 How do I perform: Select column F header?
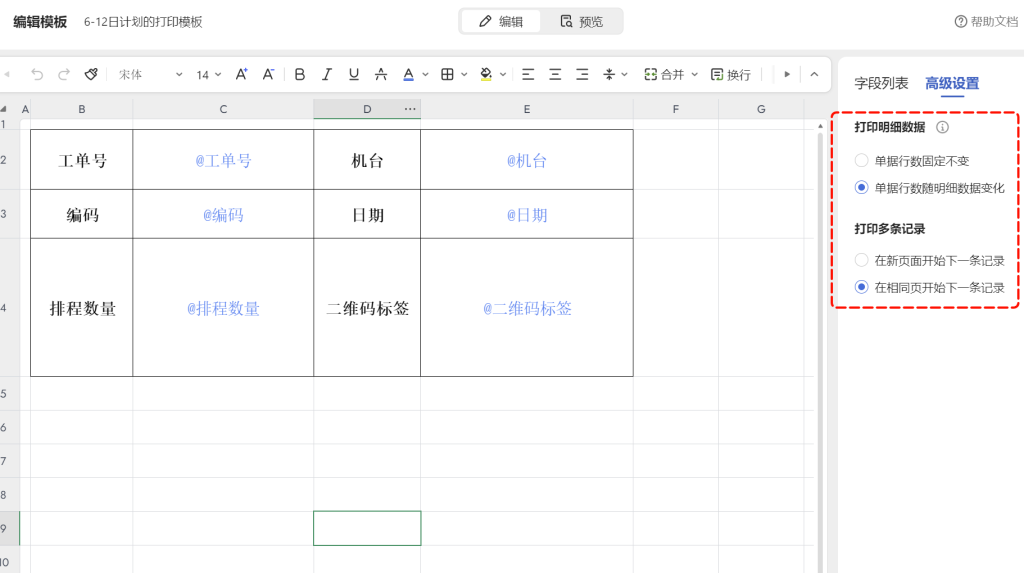(676, 109)
